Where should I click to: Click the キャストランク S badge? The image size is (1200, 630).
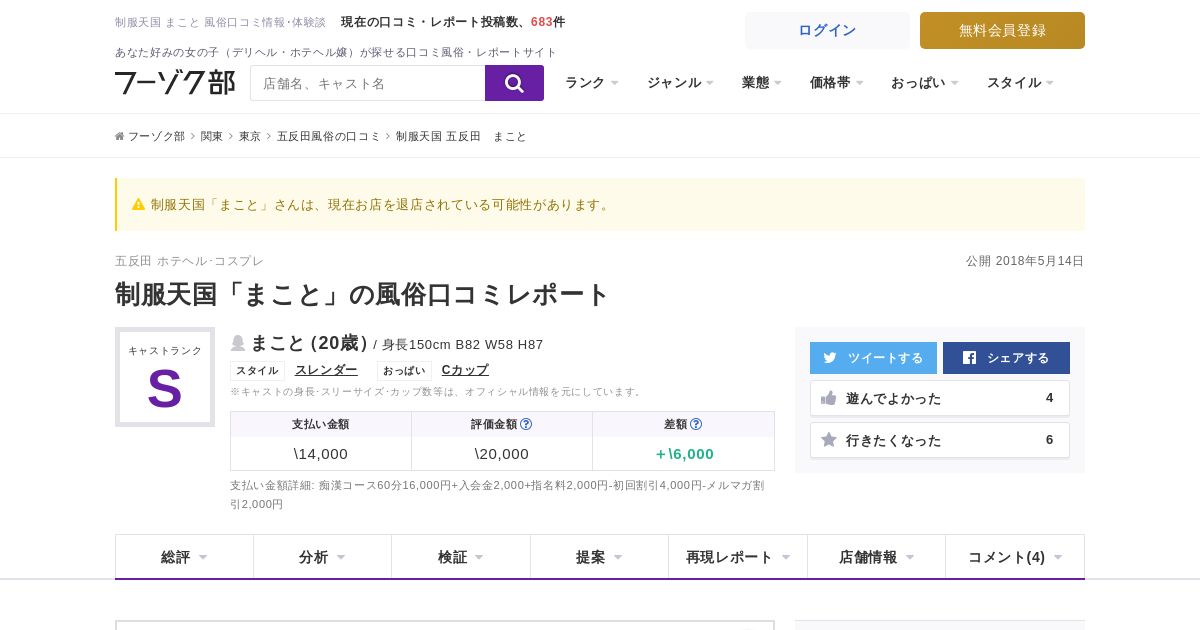coord(165,377)
